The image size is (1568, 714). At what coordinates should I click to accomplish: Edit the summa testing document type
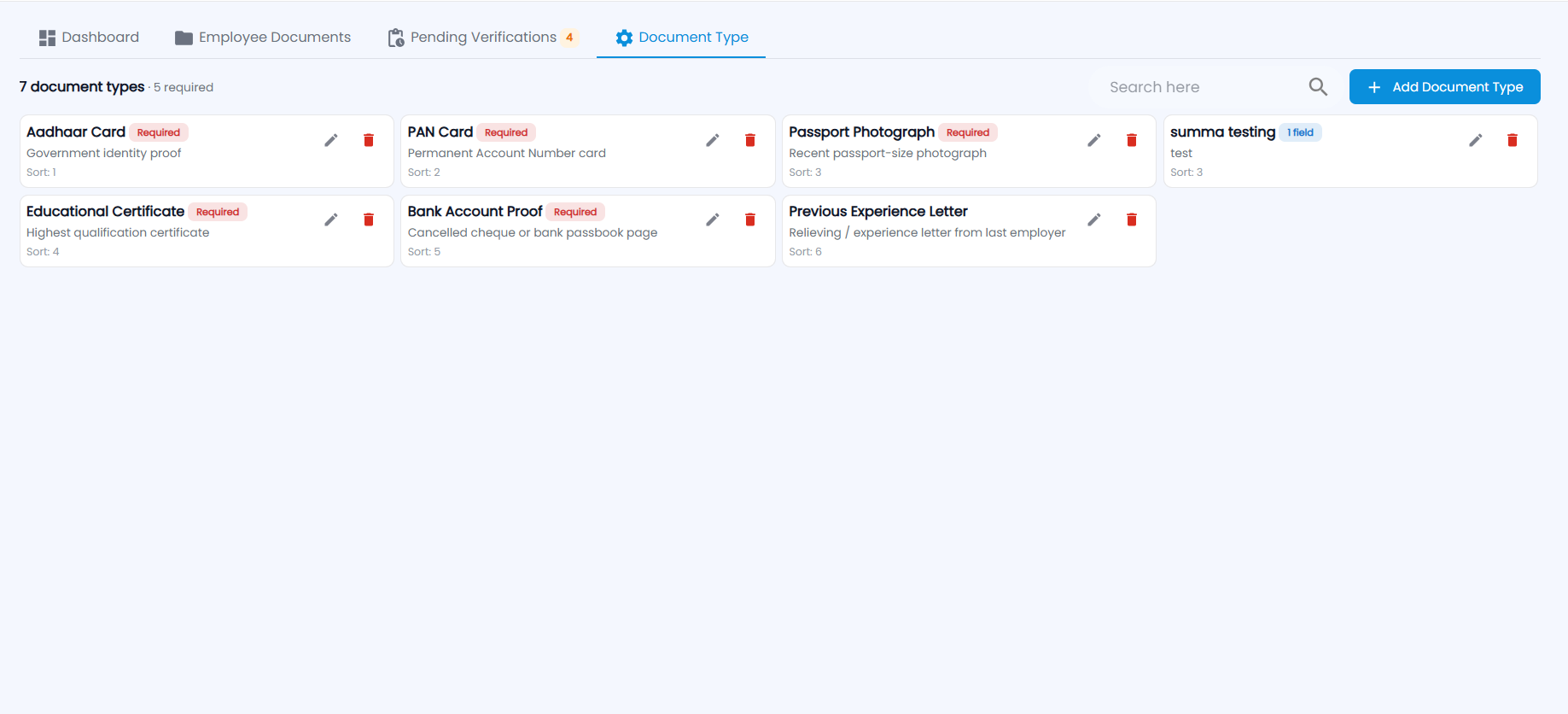click(x=1476, y=140)
